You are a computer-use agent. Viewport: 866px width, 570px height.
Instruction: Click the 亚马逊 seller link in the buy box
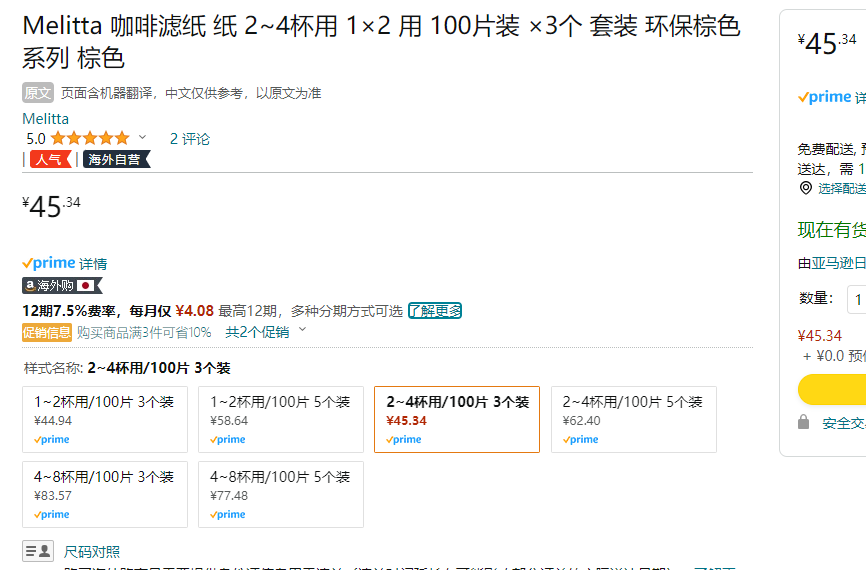pyautogui.click(x=838, y=263)
